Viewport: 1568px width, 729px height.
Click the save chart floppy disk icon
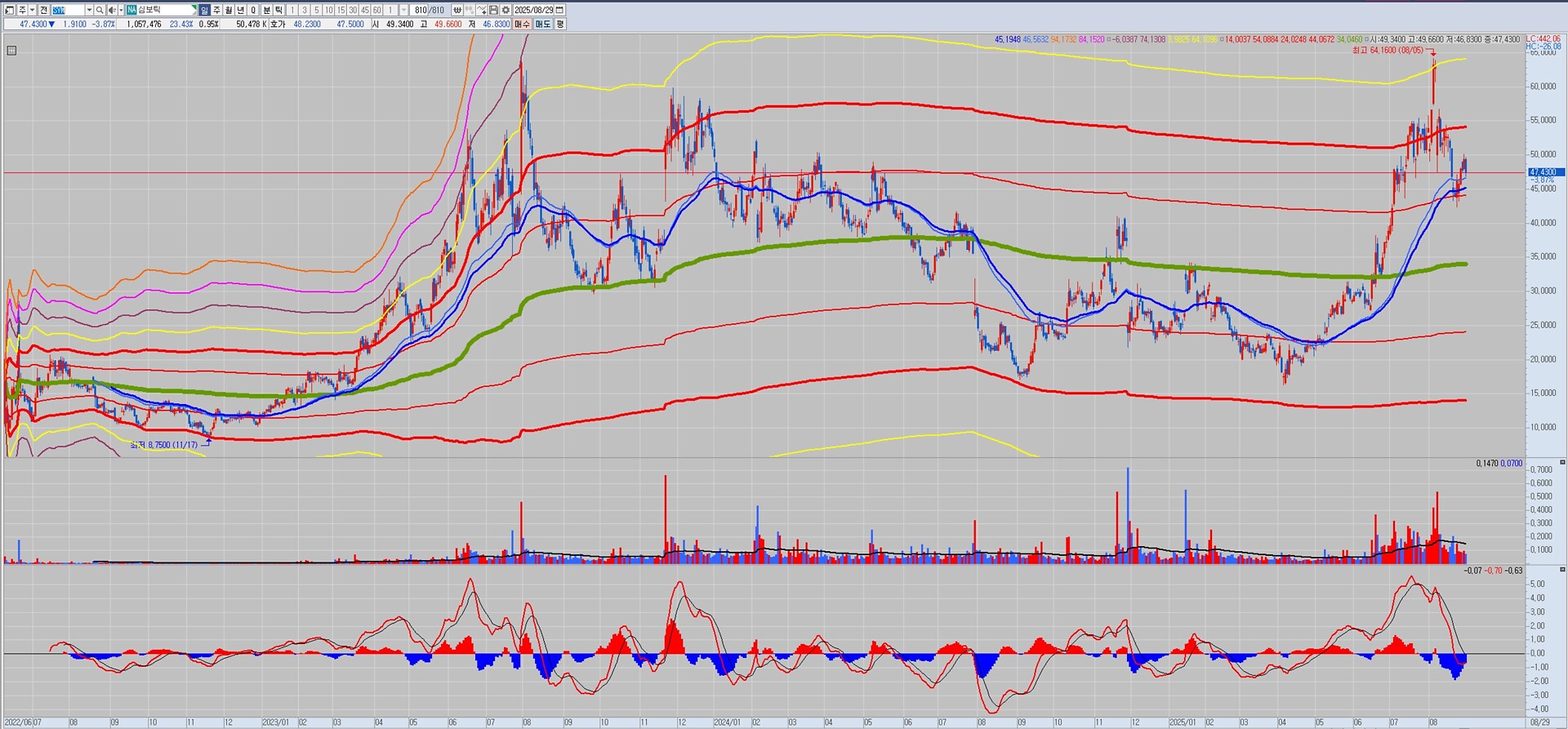(494, 10)
